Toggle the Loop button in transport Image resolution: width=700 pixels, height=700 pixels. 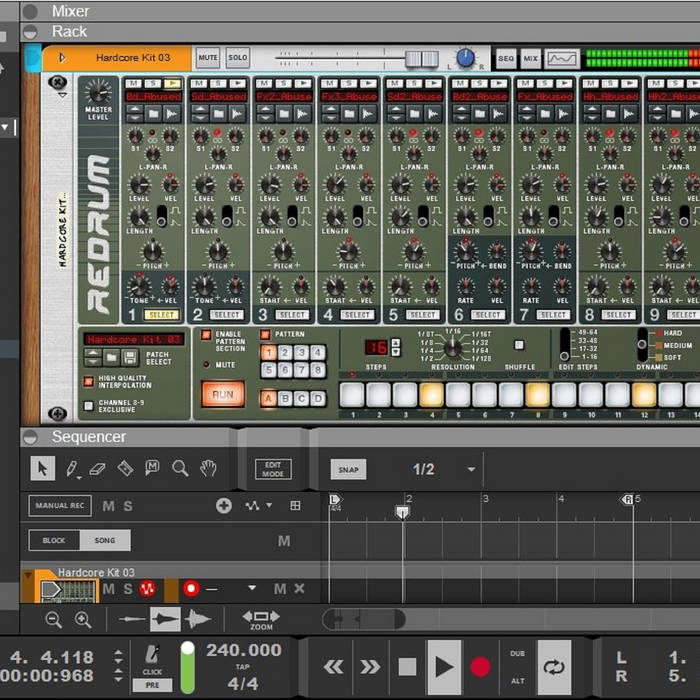[x=553, y=667]
